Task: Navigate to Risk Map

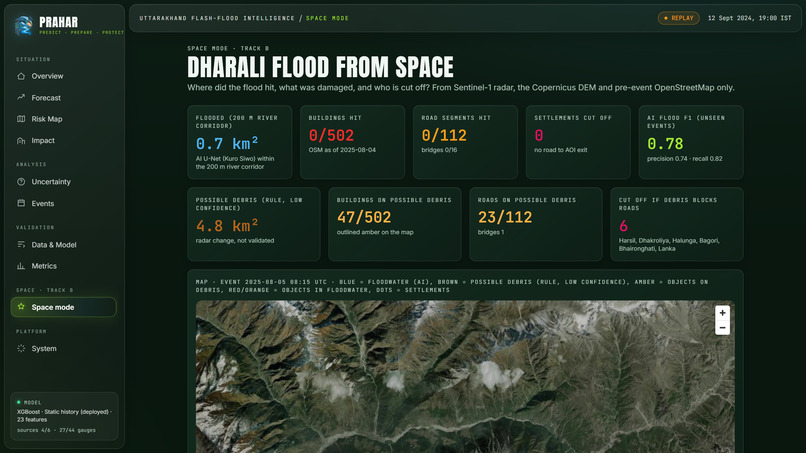Action: pos(63,119)
